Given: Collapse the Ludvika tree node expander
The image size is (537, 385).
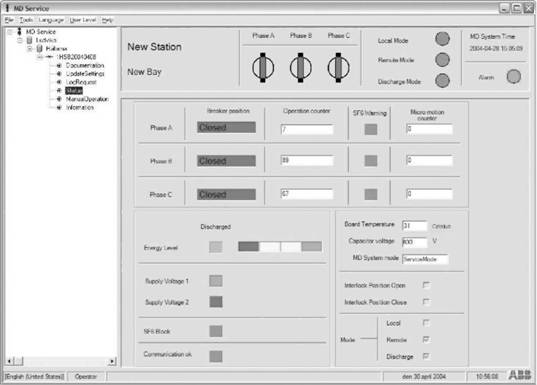Looking at the screenshot, I should click(x=20, y=40).
